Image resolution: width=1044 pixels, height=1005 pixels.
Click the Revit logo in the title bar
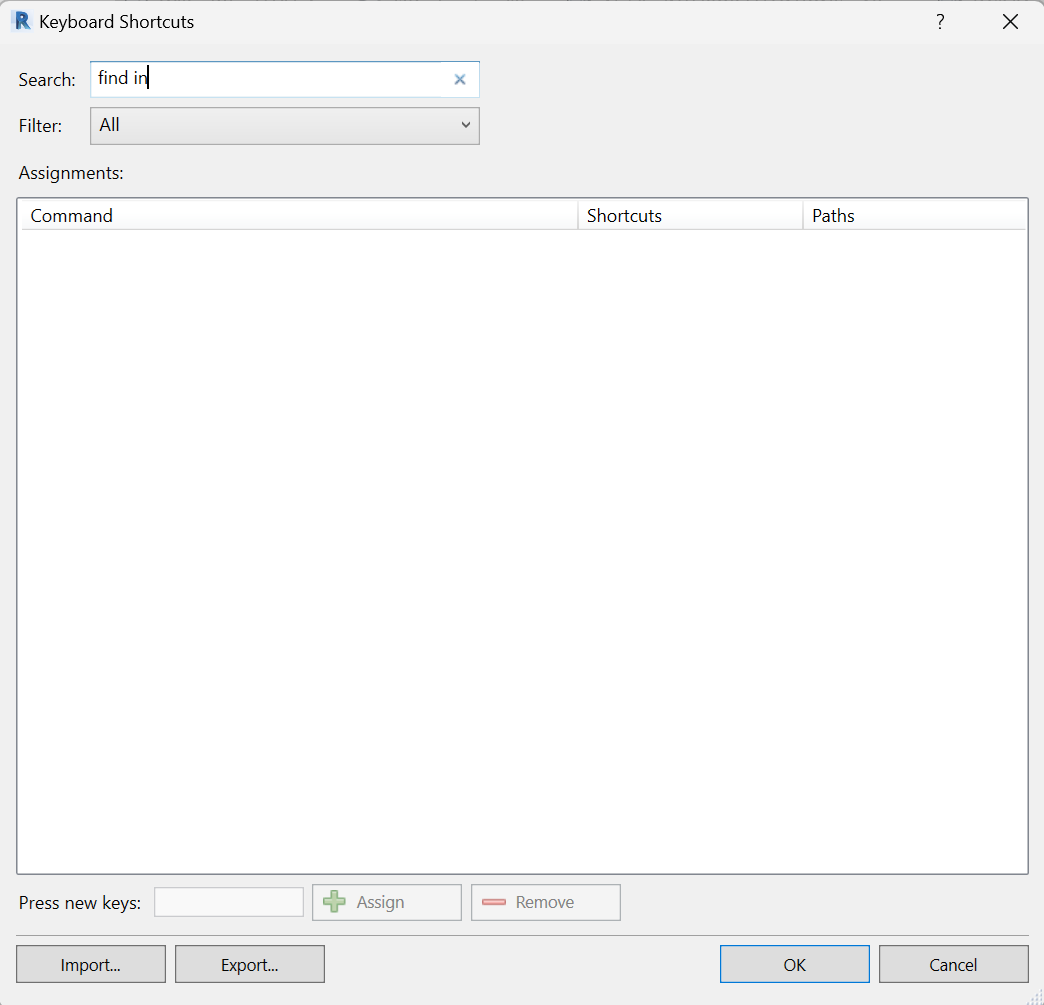[x=21, y=20]
